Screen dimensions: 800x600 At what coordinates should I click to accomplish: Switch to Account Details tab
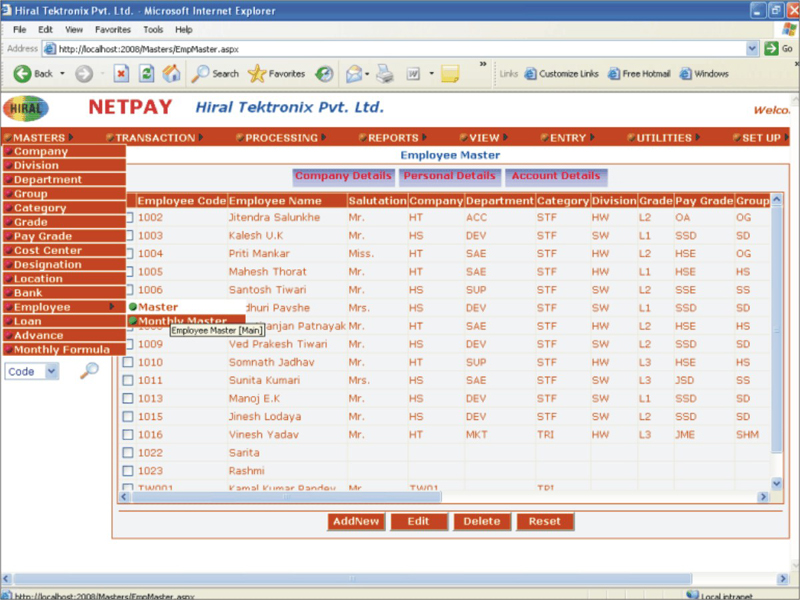tap(556, 176)
